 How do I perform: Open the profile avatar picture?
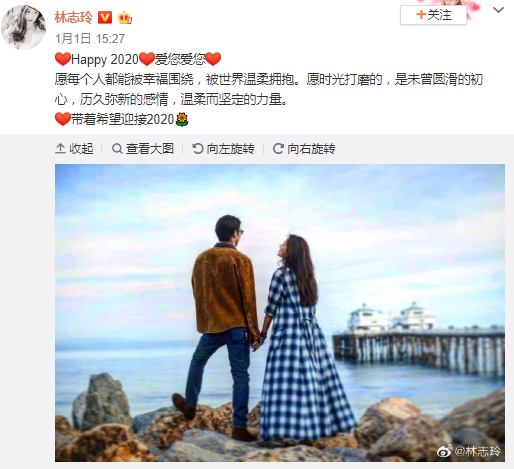(x=23, y=27)
